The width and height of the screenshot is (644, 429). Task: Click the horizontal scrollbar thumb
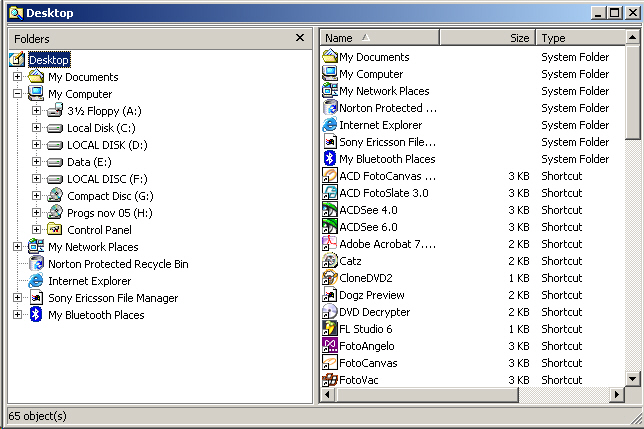tap(427, 395)
